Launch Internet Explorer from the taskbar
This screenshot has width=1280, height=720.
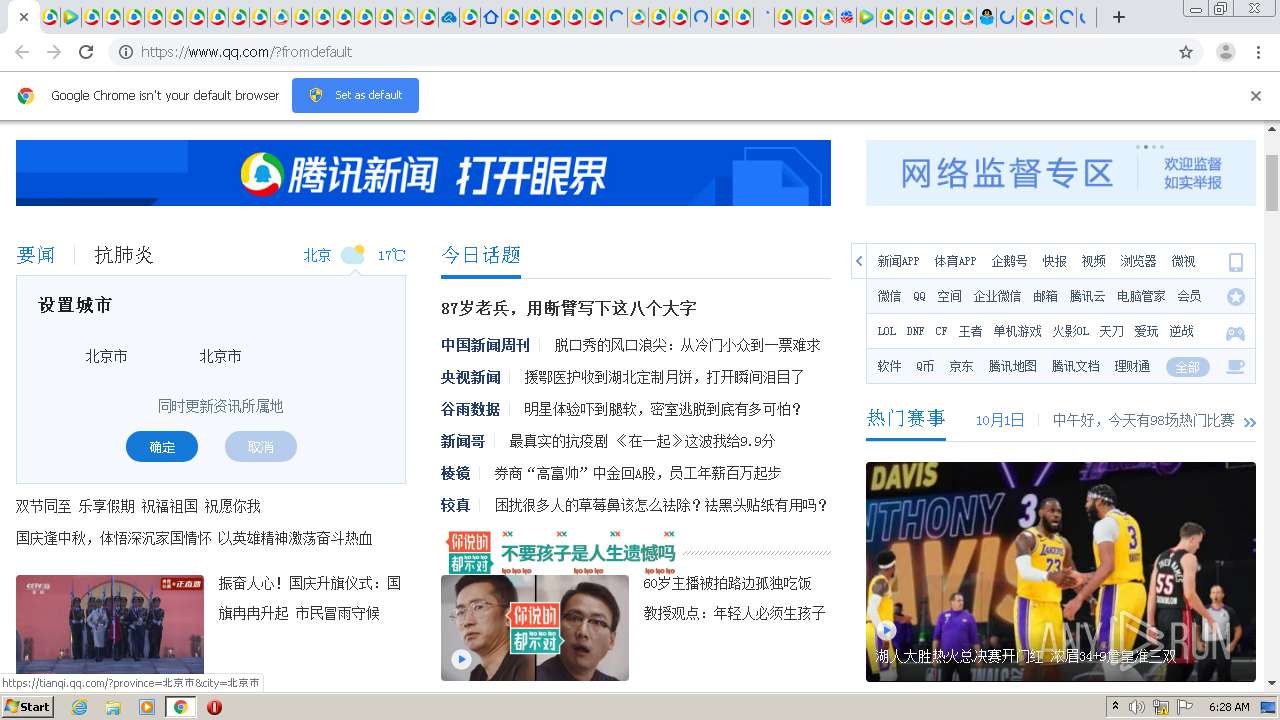pyautogui.click(x=79, y=707)
